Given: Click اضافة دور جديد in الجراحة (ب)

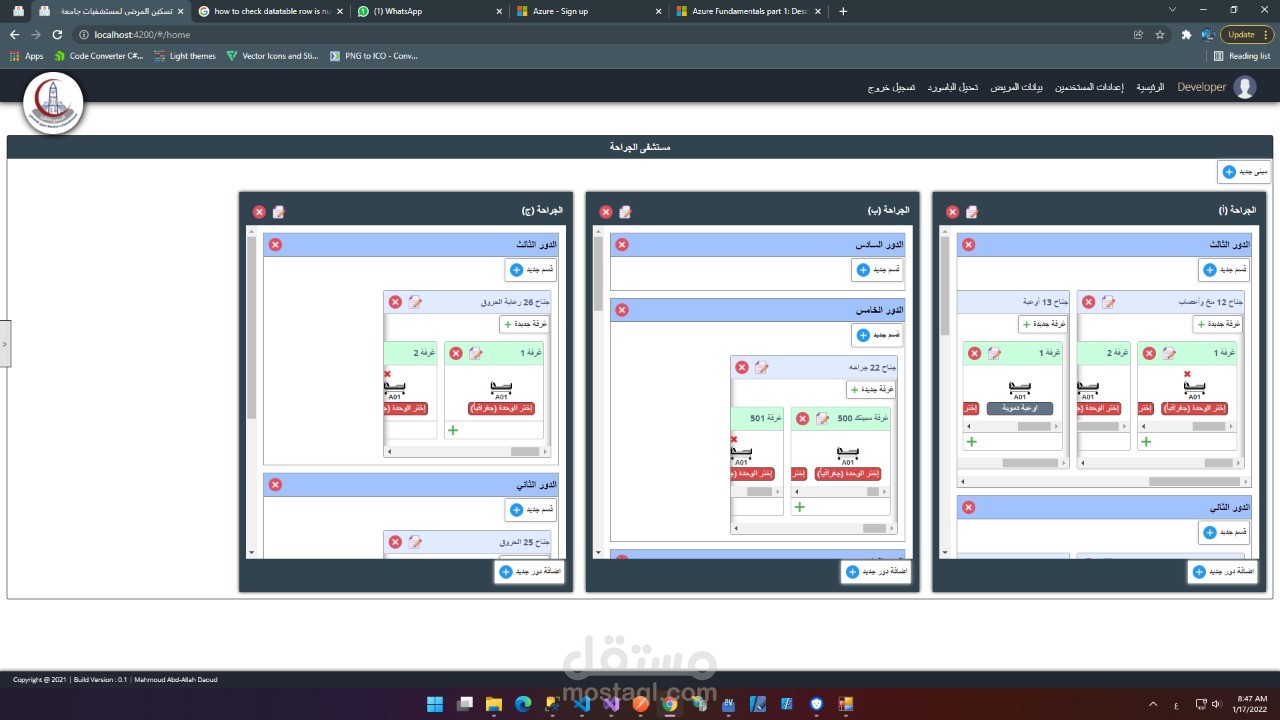Looking at the screenshot, I should click(x=876, y=571).
